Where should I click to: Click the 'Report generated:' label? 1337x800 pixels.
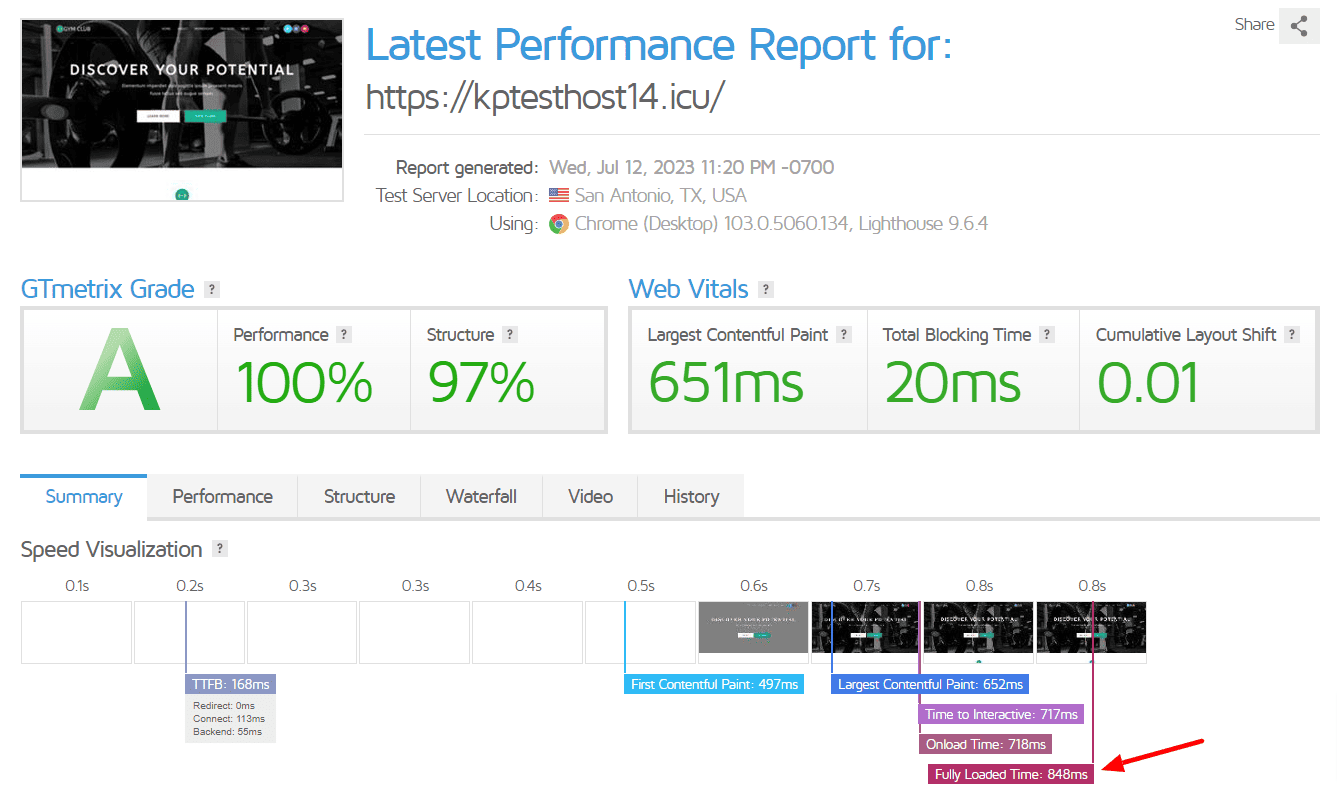[467, 168]
